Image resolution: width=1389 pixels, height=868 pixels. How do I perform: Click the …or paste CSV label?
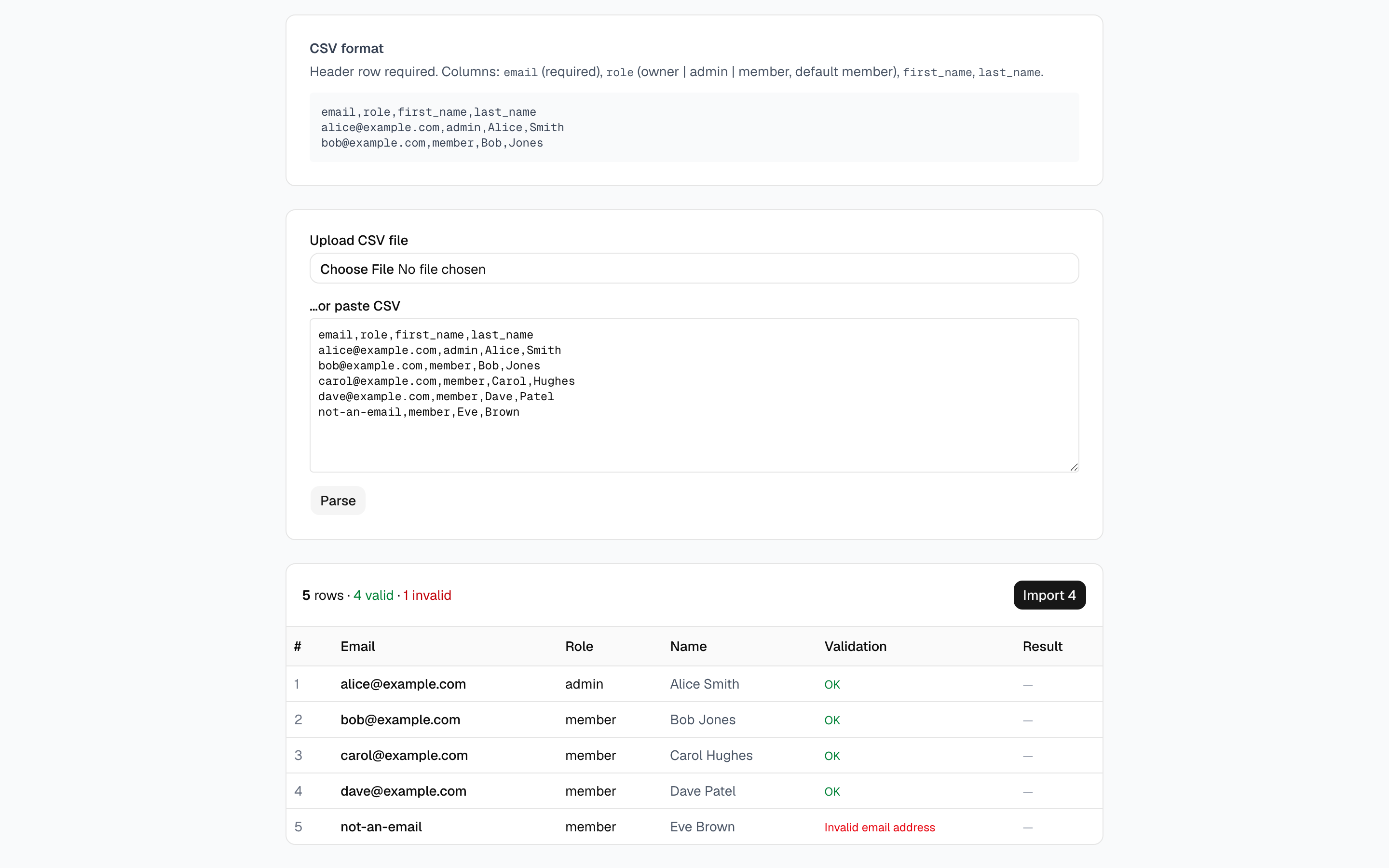pyautogui.click(x=354, y=306)
